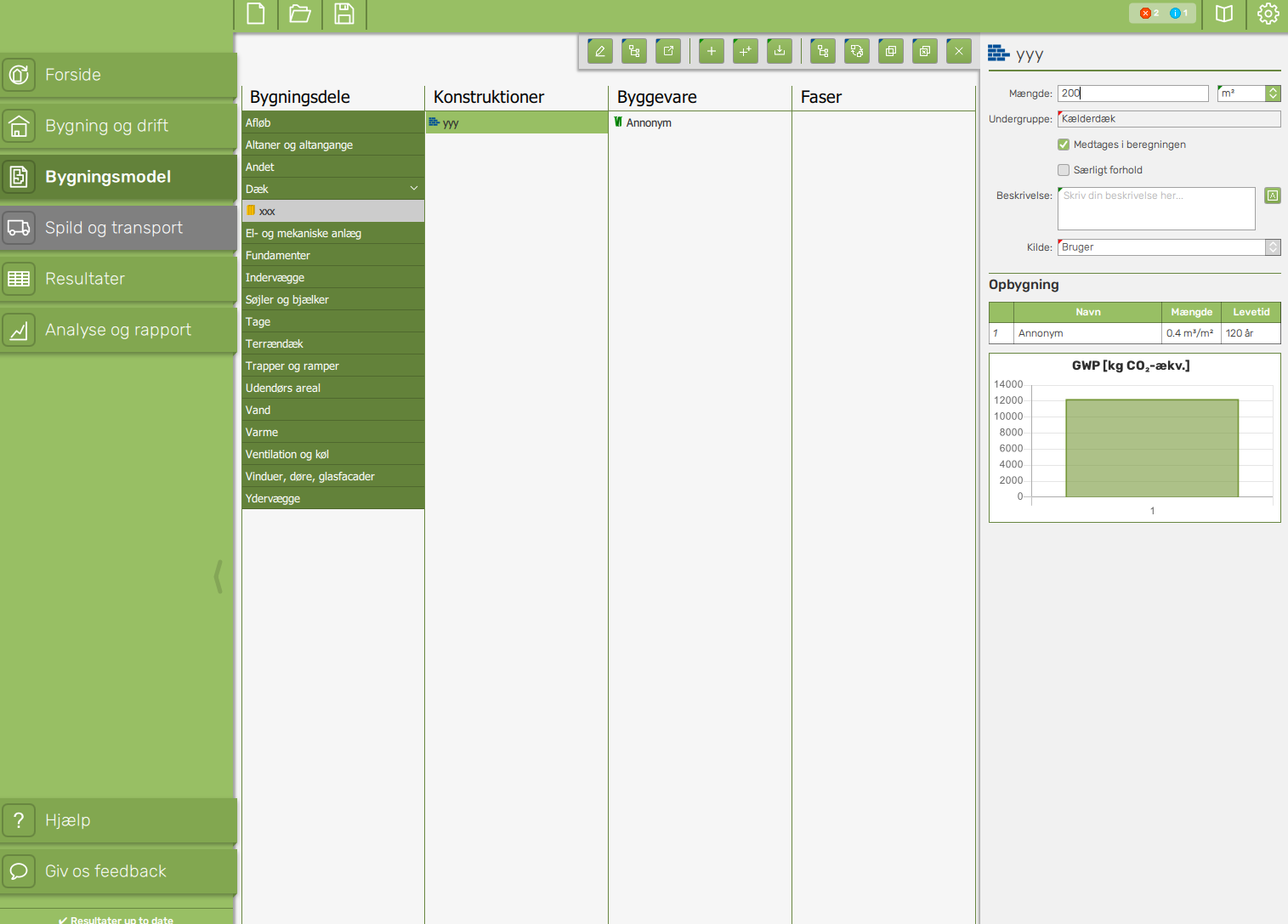
Task: Click the new document icon
Action: 256,14
